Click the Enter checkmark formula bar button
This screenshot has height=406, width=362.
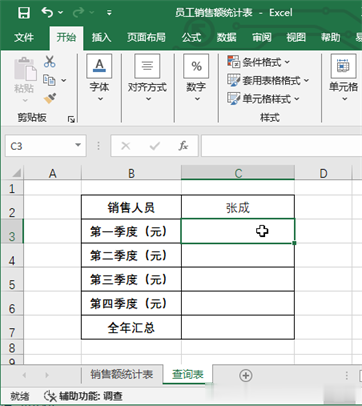(x=155, y=146)
